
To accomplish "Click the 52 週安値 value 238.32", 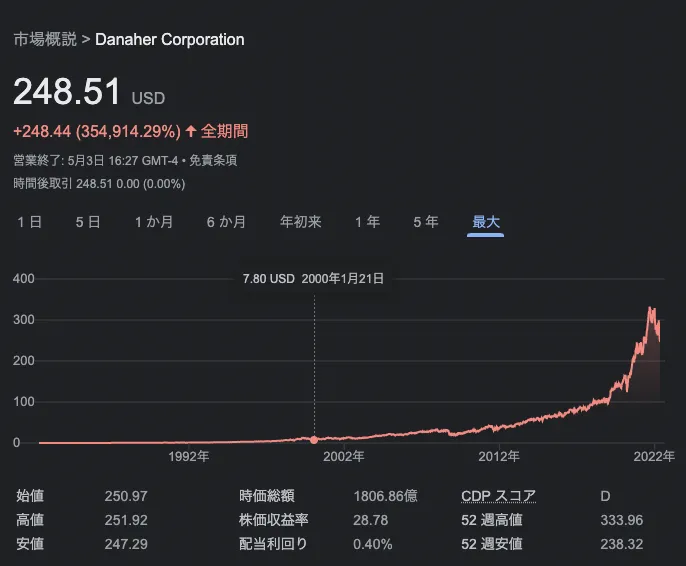I will (x=622, y=544).
